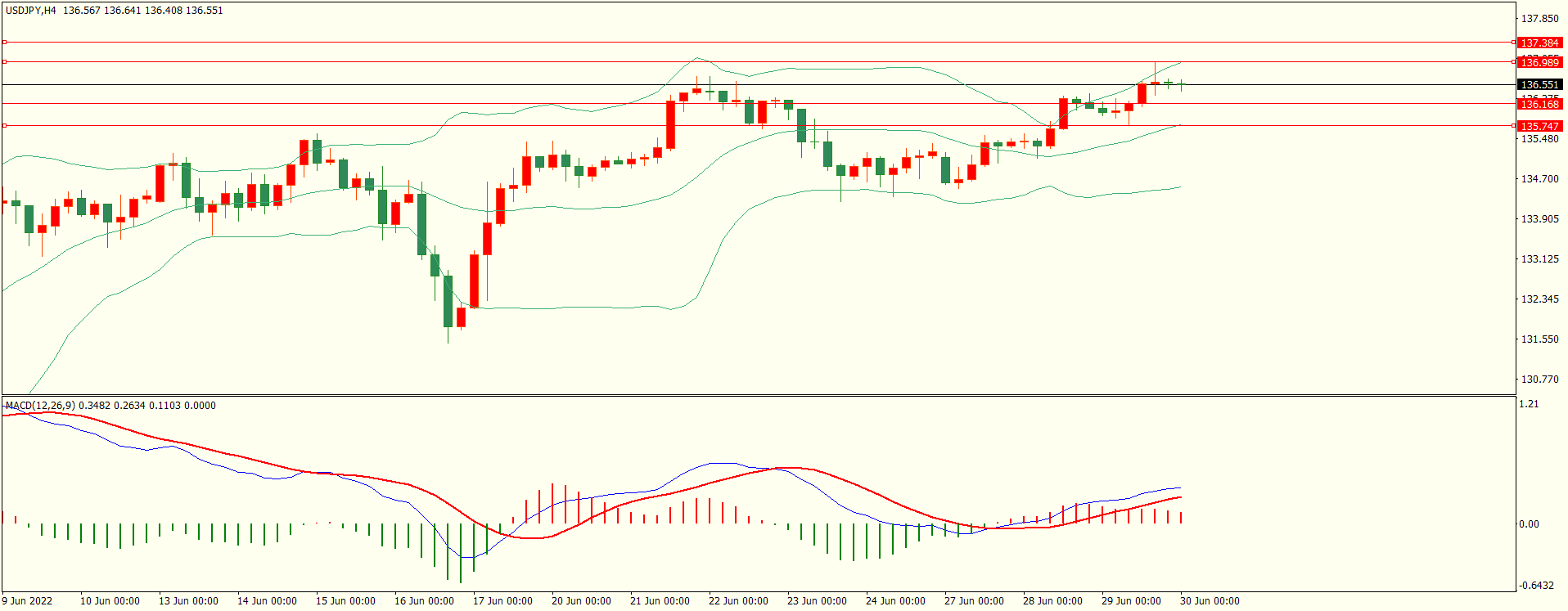Select the red 136.168 price level tag
This screenshot has height=611, width=1568.
[1539, 104]
